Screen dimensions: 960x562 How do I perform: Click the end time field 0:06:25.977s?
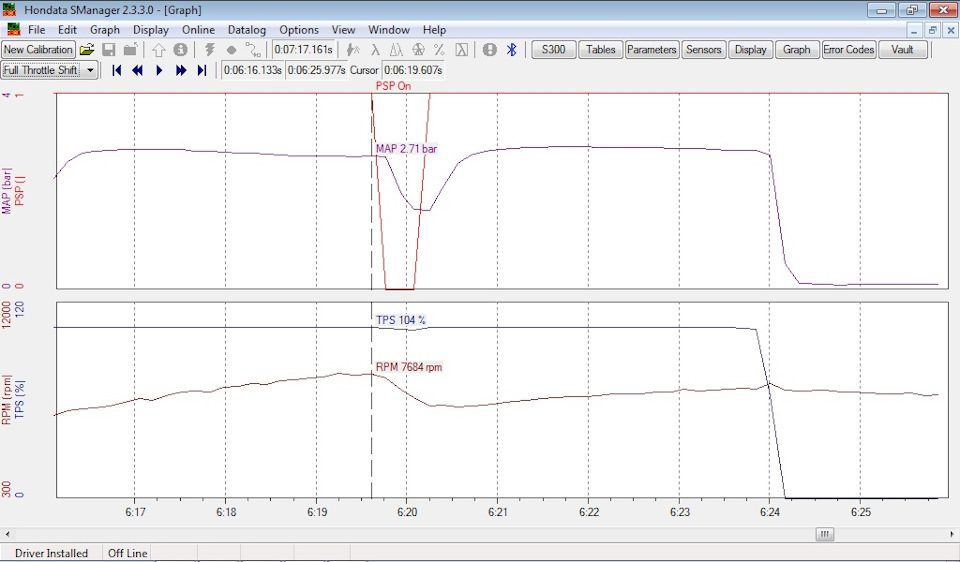317,70
